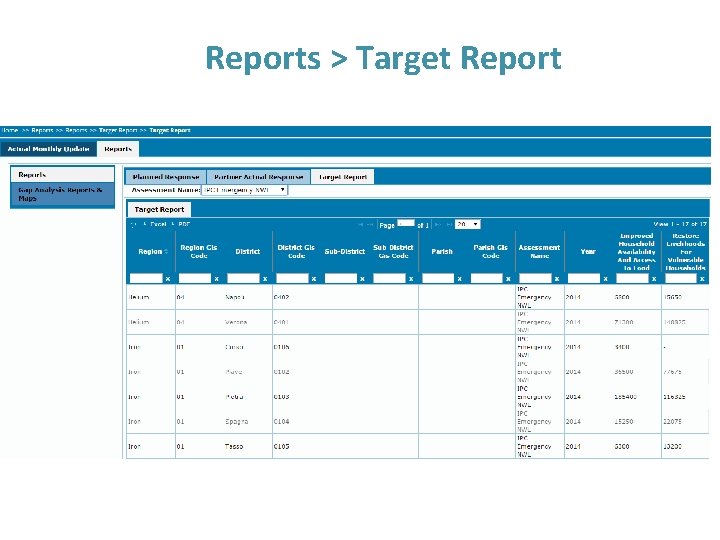Sort by the Parish Gis Code header

point(490,252)
